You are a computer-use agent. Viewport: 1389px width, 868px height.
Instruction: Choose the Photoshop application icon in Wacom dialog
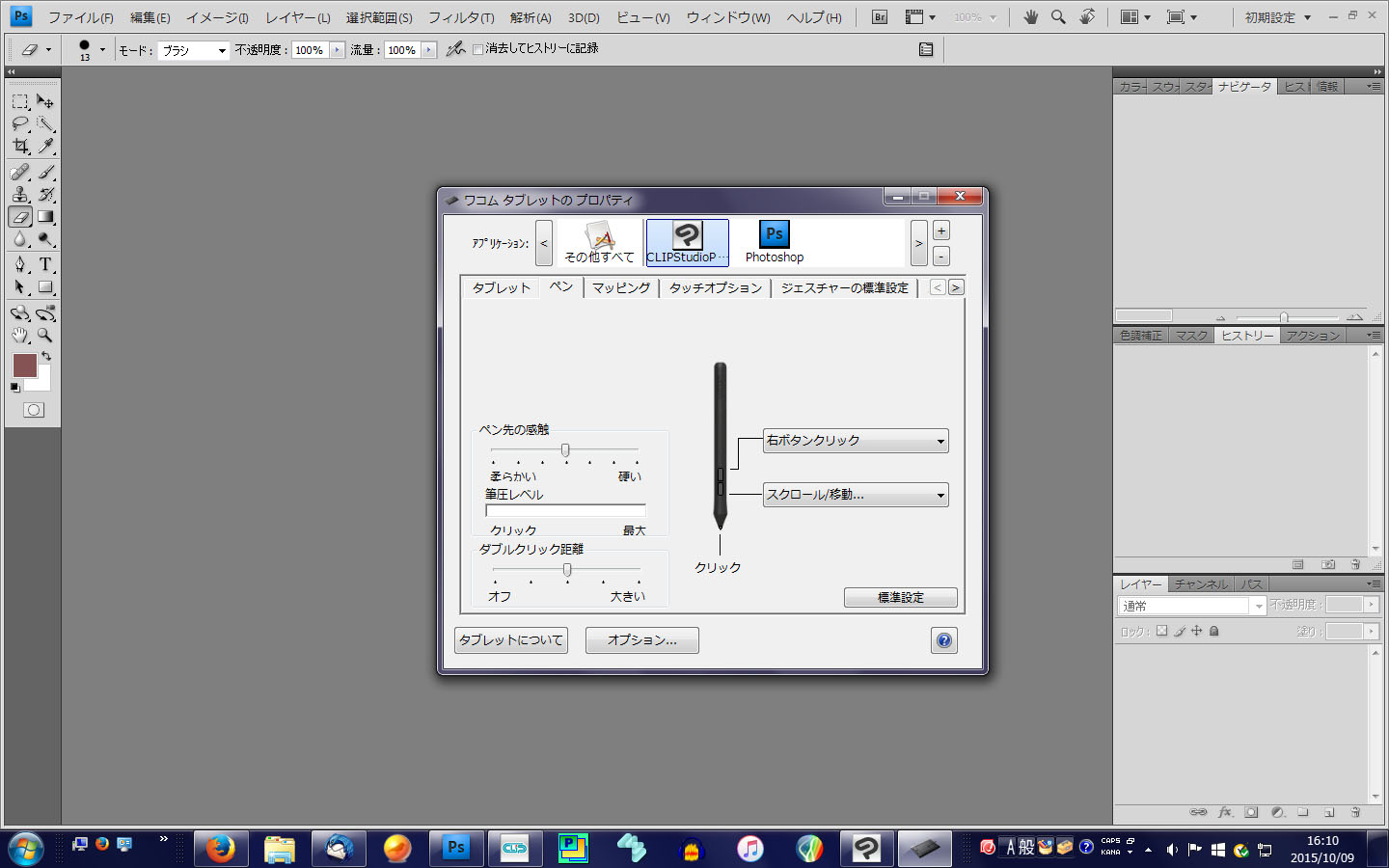[x=774, y=241]
